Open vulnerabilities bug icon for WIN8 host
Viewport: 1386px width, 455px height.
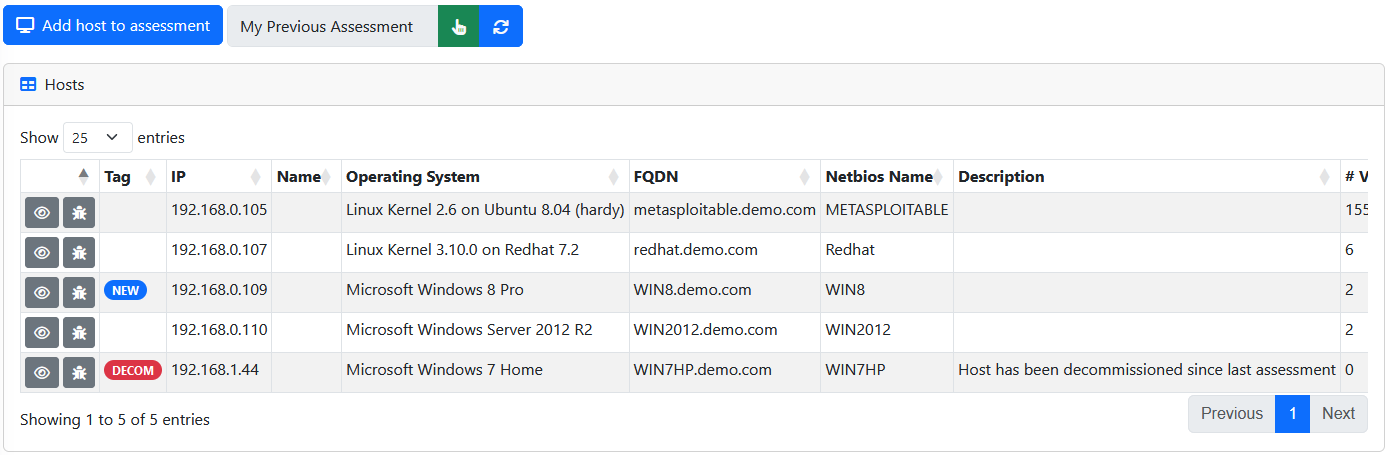[79, 293]
